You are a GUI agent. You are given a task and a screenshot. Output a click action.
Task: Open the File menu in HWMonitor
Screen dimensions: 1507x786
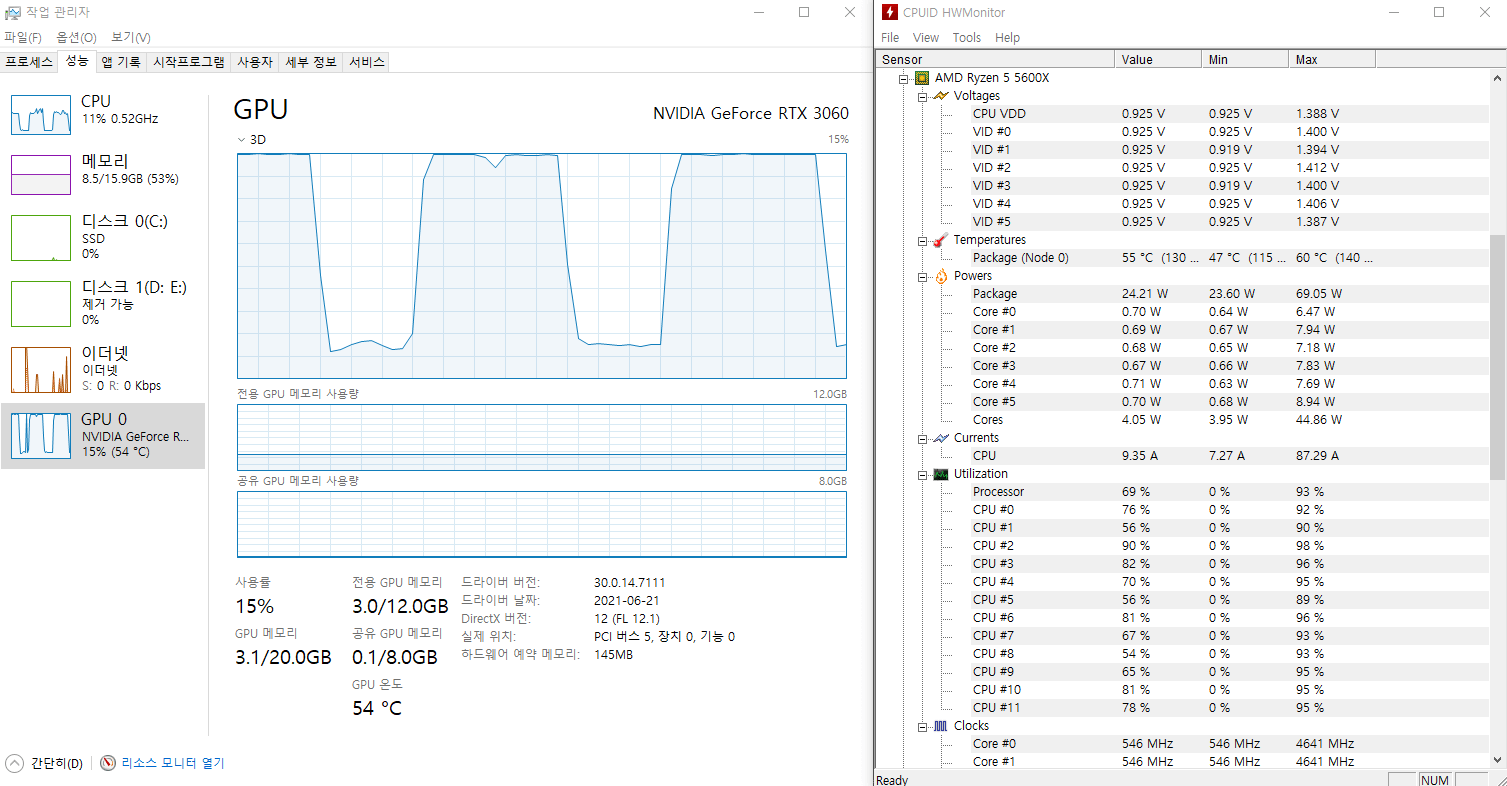pos(890,37)
